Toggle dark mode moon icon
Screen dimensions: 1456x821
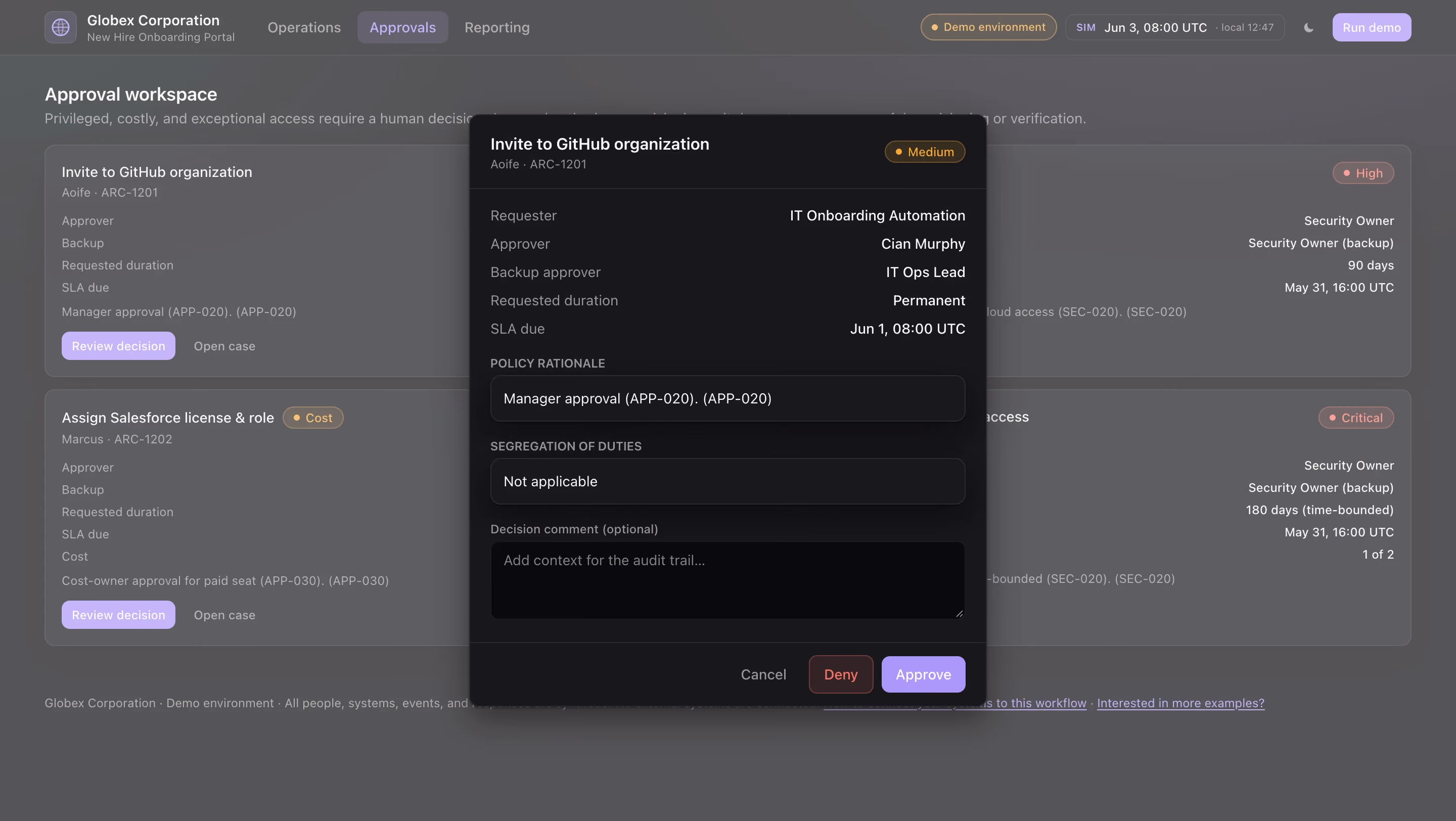[1308, 27]
